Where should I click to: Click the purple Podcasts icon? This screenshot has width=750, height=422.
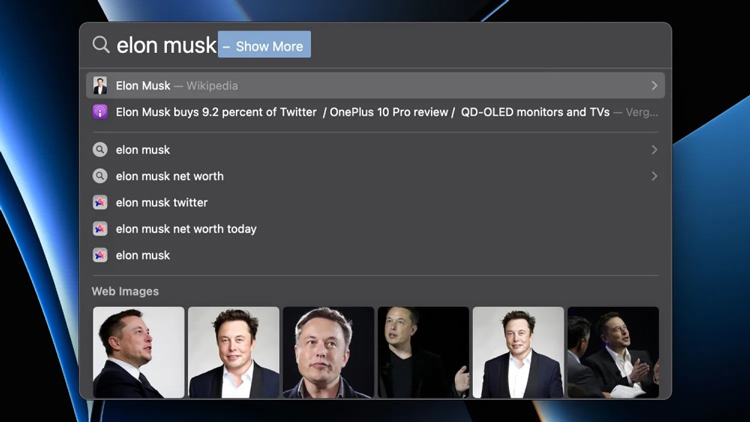100,112
